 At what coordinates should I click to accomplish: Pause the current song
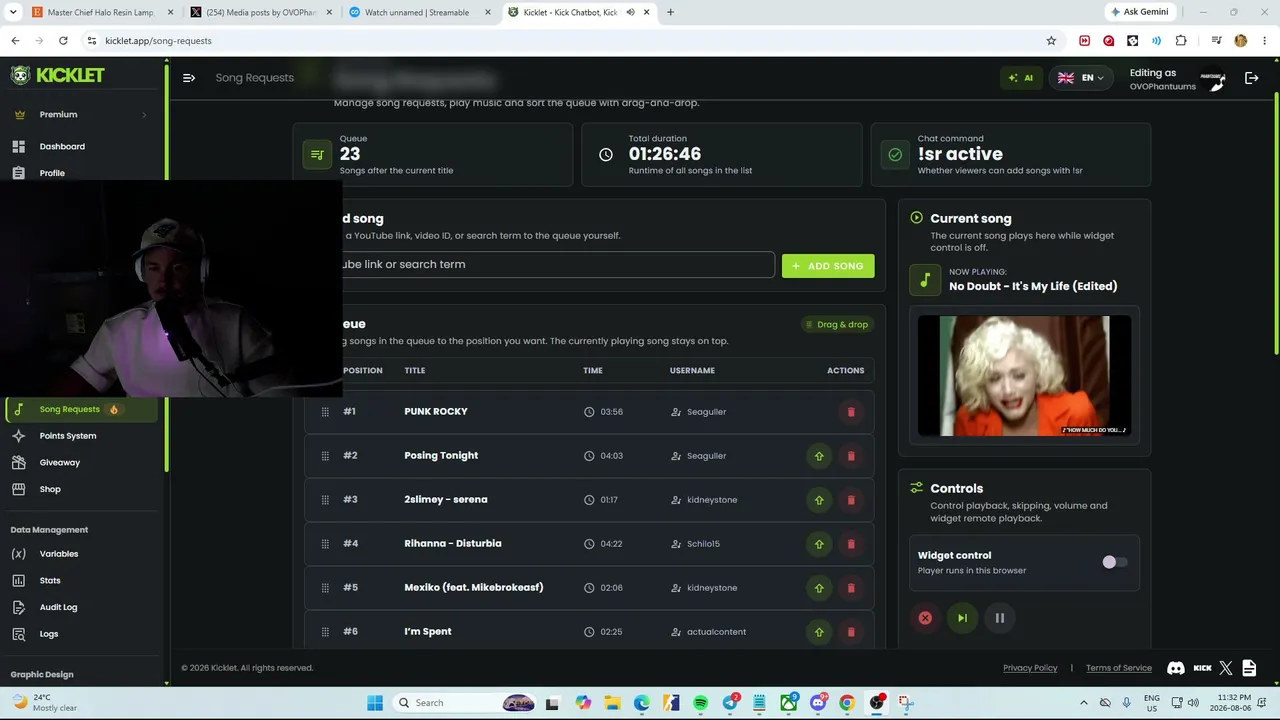click(999, 618)
